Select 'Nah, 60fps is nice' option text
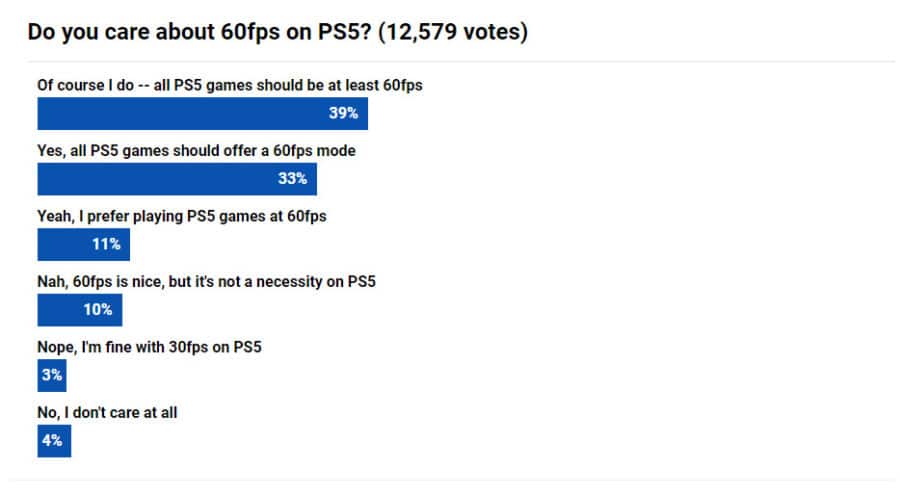900x494 pixels. coord(206,281)
